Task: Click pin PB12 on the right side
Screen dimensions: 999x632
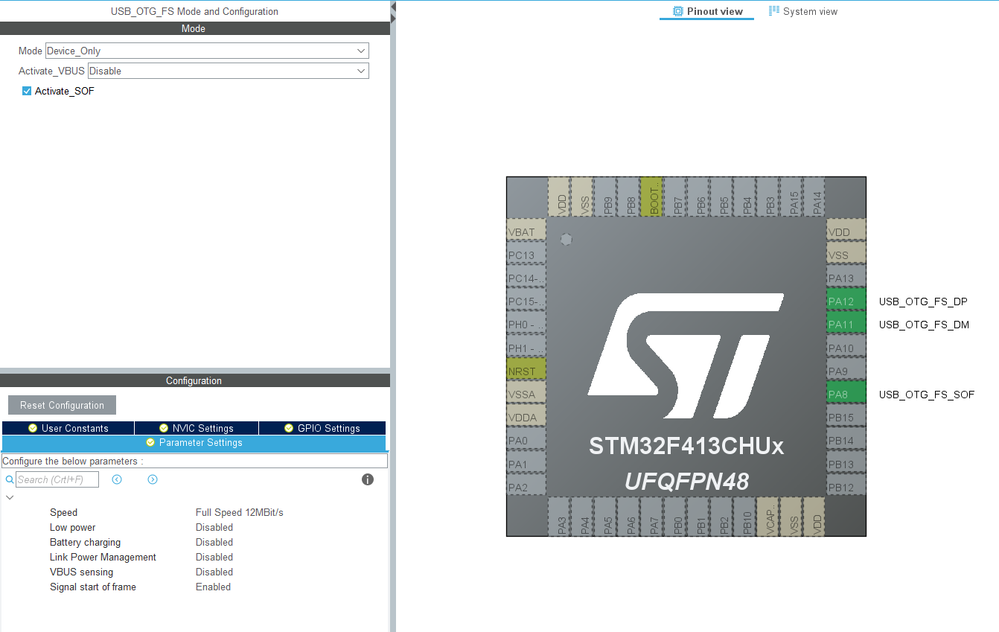Action: click(846, 487)
